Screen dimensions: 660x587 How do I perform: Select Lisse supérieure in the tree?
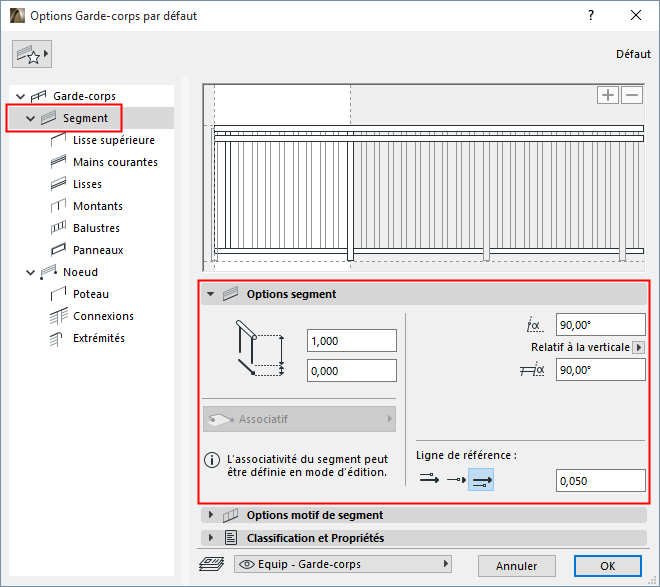pyautogui.click(x=114, y=140)
